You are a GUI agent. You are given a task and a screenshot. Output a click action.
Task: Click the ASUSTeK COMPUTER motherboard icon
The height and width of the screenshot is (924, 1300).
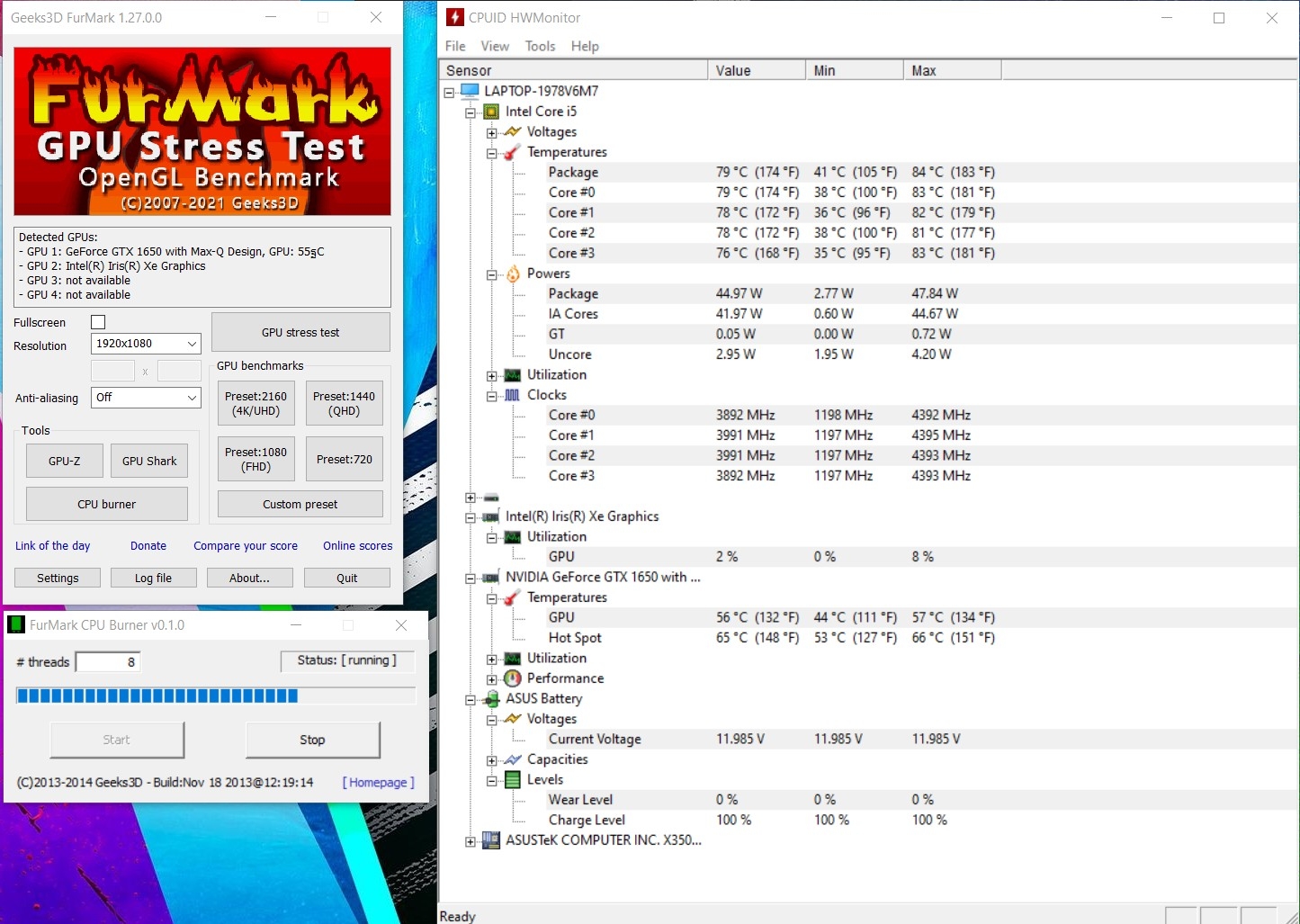tap(491, 840)
